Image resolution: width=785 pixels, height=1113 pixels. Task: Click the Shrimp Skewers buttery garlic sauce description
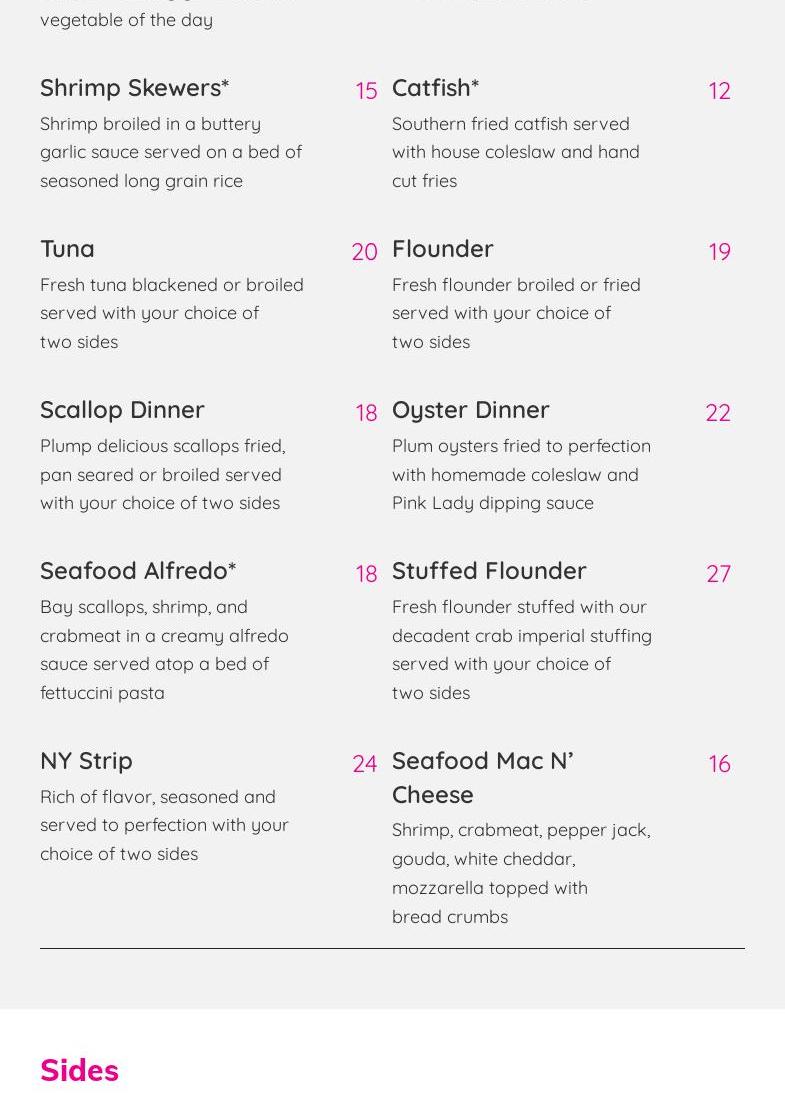click(x=170, y=152)
